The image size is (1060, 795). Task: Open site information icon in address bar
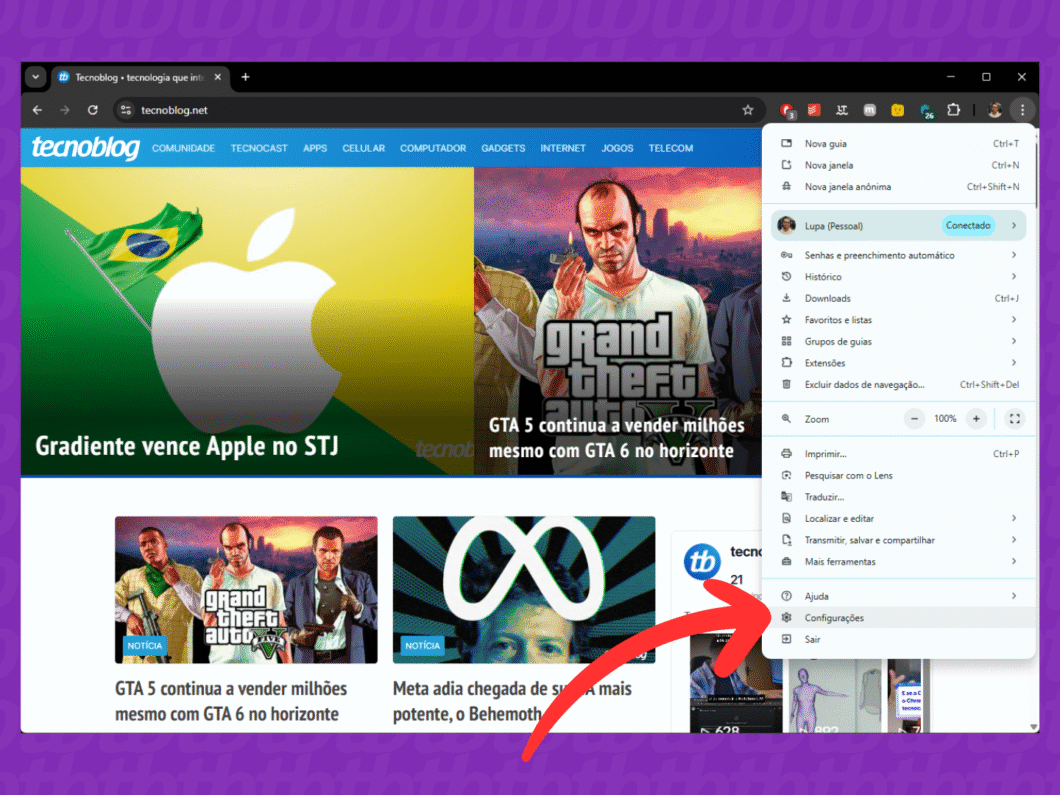[126, 110]
